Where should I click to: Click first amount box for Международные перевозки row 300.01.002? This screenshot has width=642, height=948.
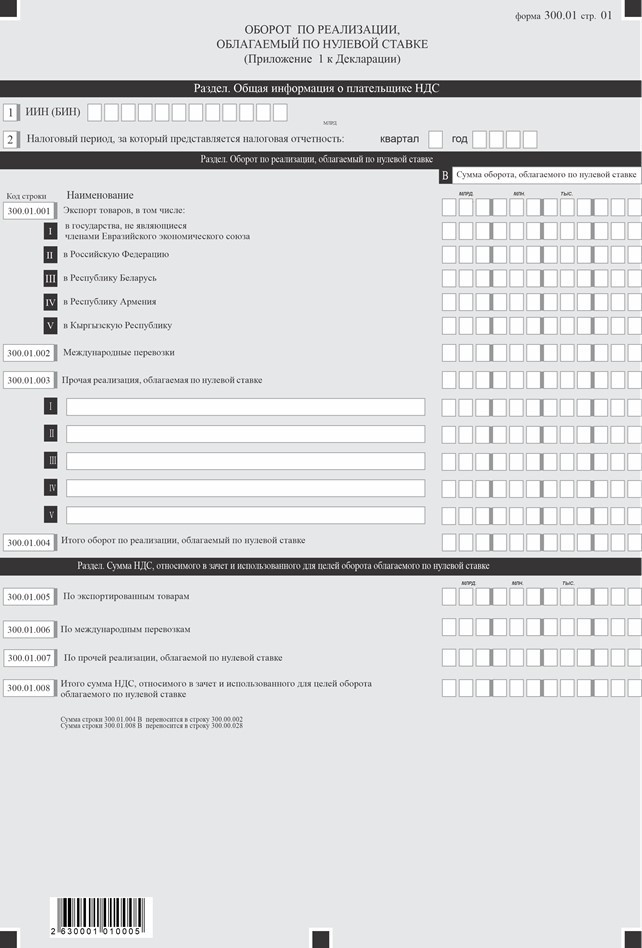(449, 353)
